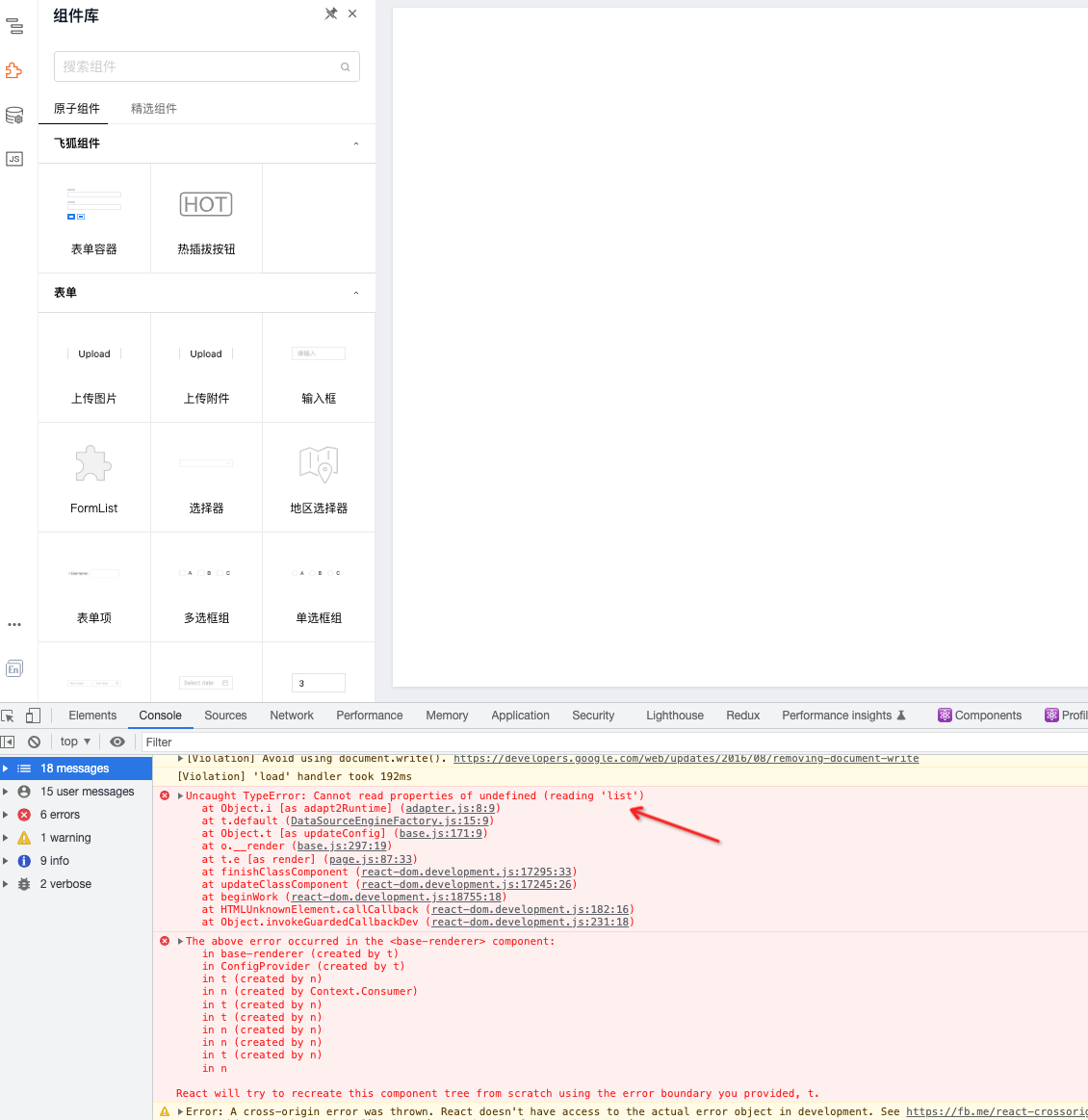Image resolution: width=1088 pixels, height=1120 pixels.
Task: Expand the 6 errors group
Action: click(x=6, y=815)
